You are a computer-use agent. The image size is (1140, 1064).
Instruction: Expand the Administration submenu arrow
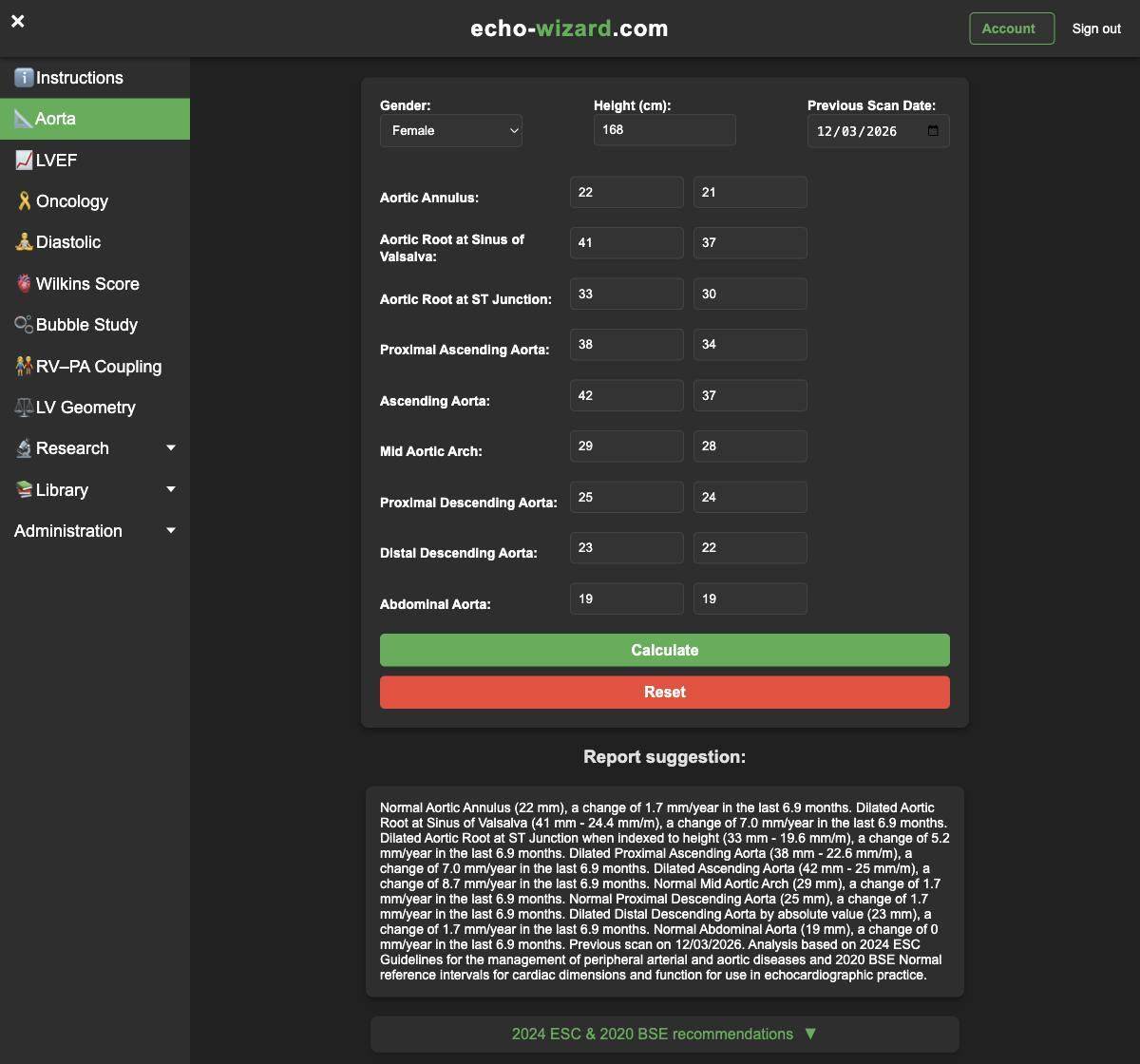pos(171,531)
